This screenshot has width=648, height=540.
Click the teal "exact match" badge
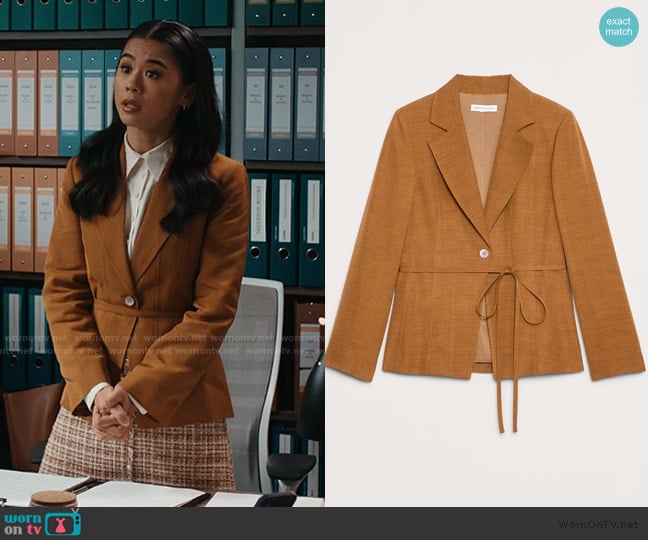[x=619, y=27]
